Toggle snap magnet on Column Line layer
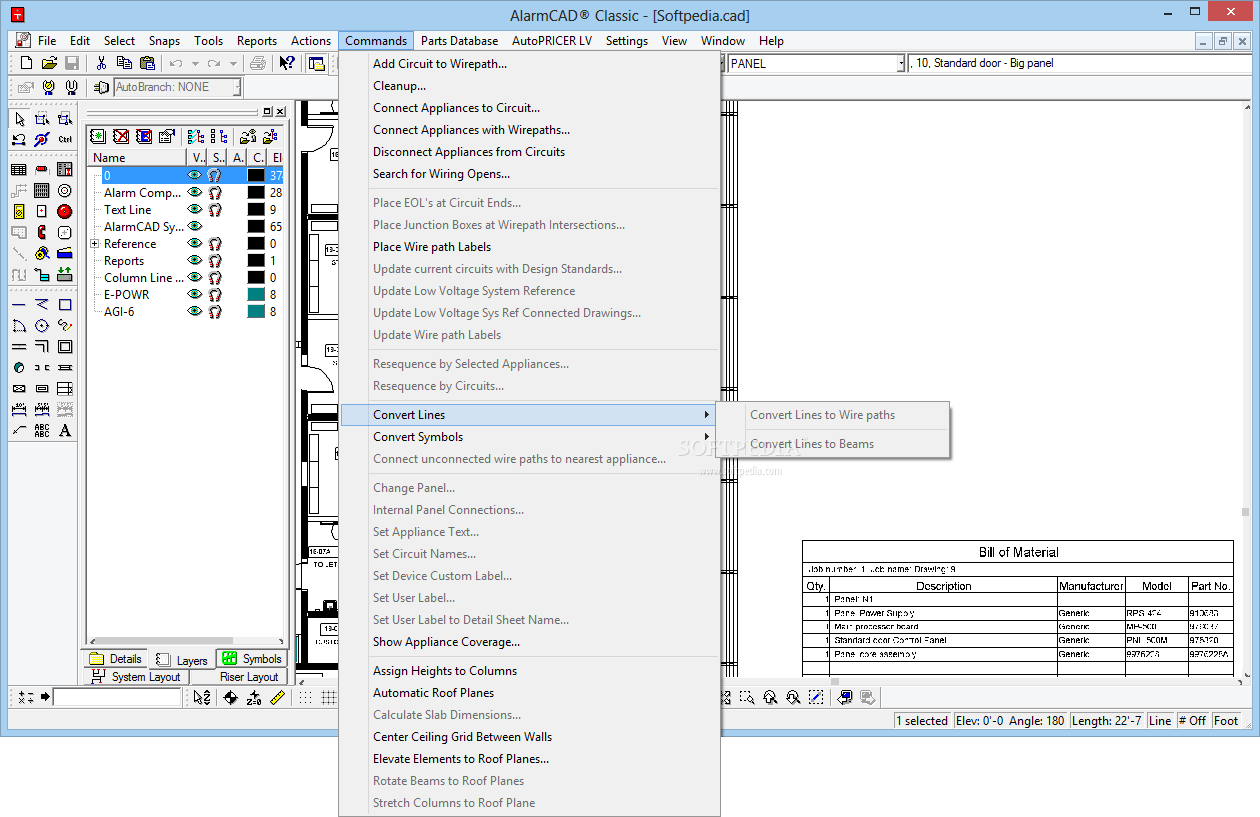Screen dimensions: 1260x817 click(214, 277)
